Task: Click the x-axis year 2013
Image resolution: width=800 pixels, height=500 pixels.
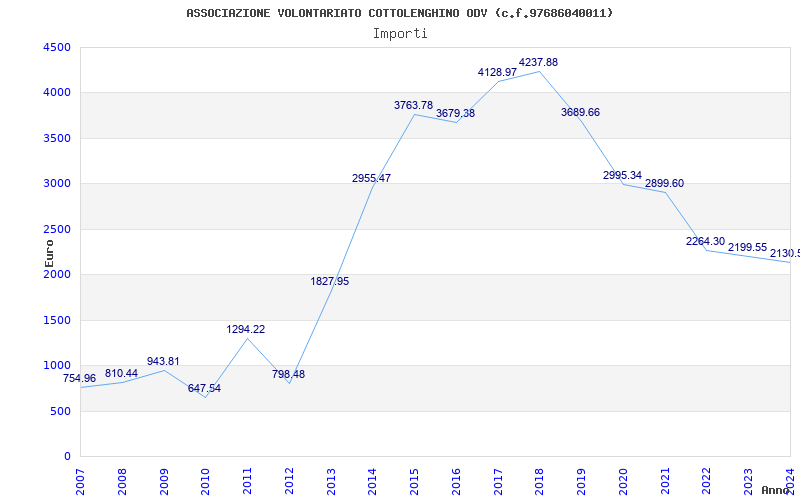Action: pyautogui.click(x=331, y=482)
